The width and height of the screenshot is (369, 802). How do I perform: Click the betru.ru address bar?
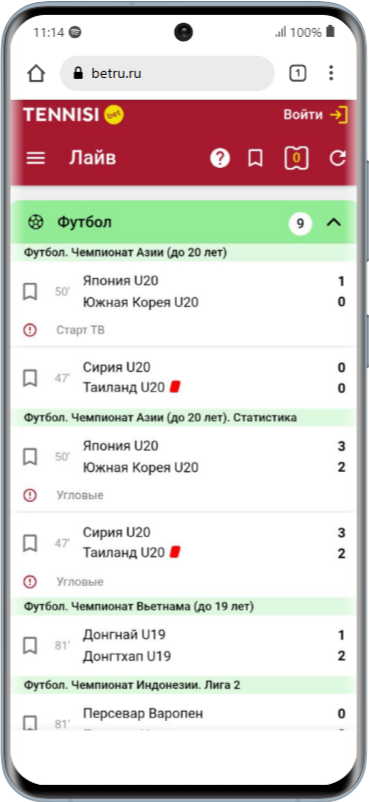[x=167, y=74]
